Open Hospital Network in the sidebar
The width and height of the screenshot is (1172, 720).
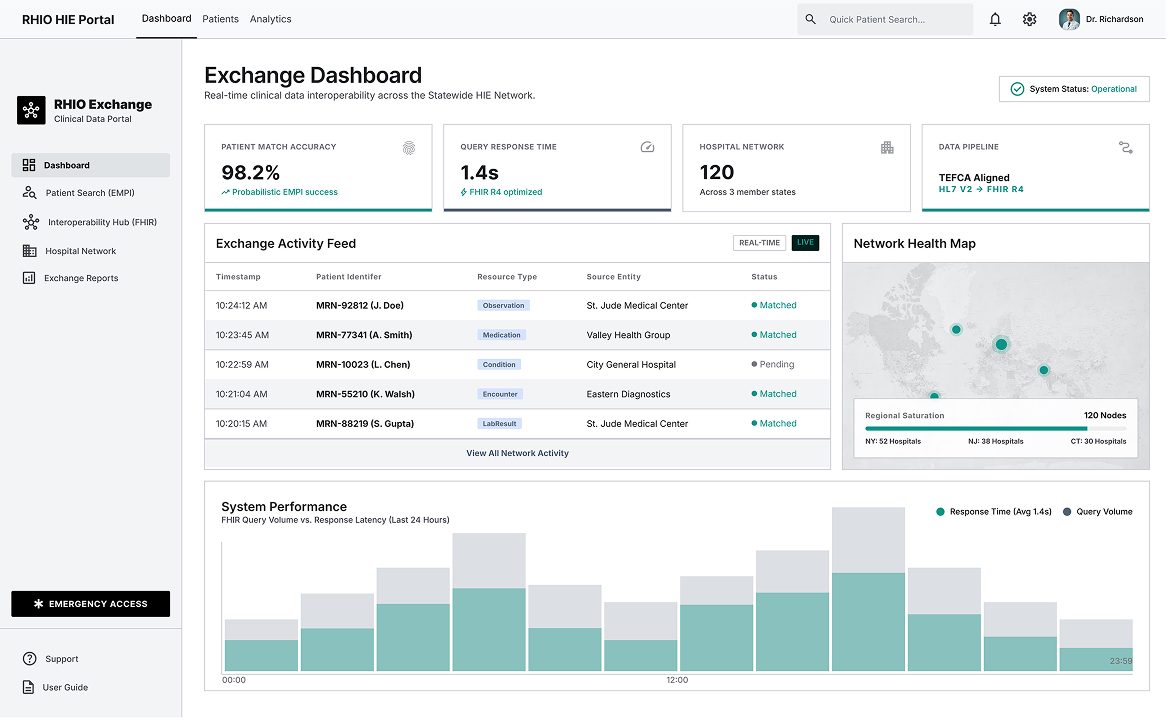tap(91, 252)
